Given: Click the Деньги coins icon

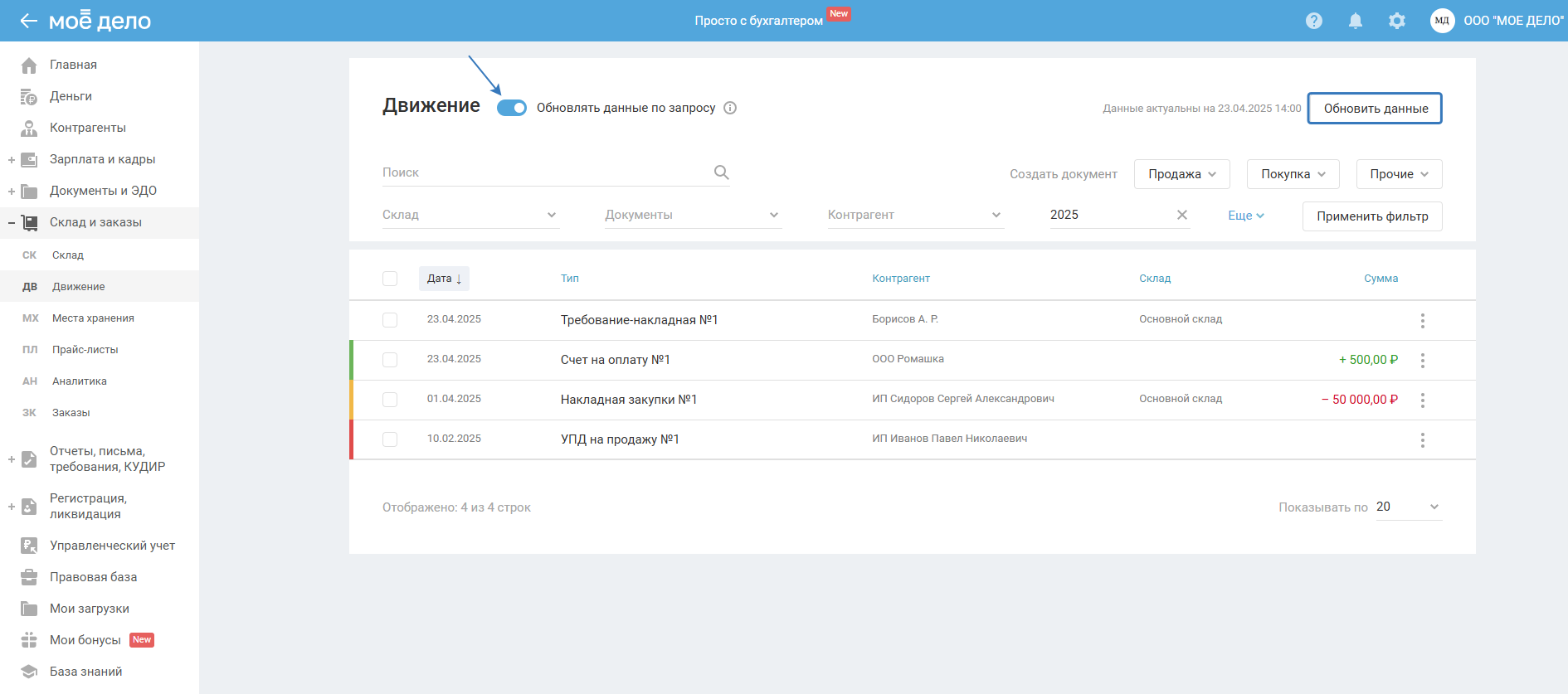Looking at the screenshot, I should point(29,97).
